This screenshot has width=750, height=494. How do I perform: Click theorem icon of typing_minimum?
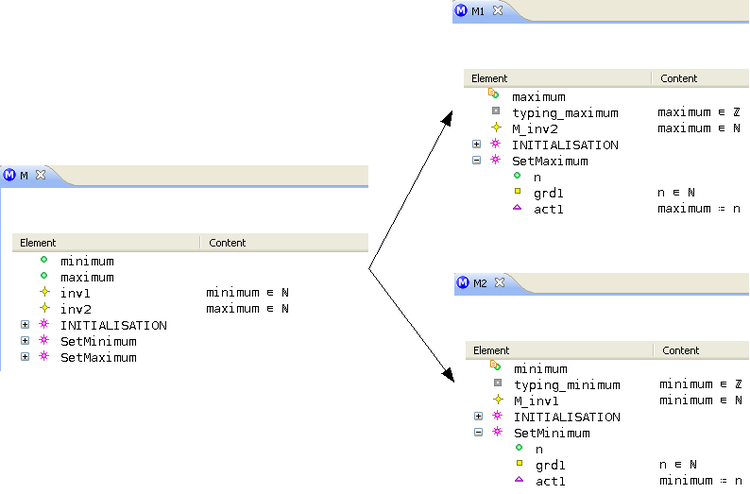(x=498, y=383)
